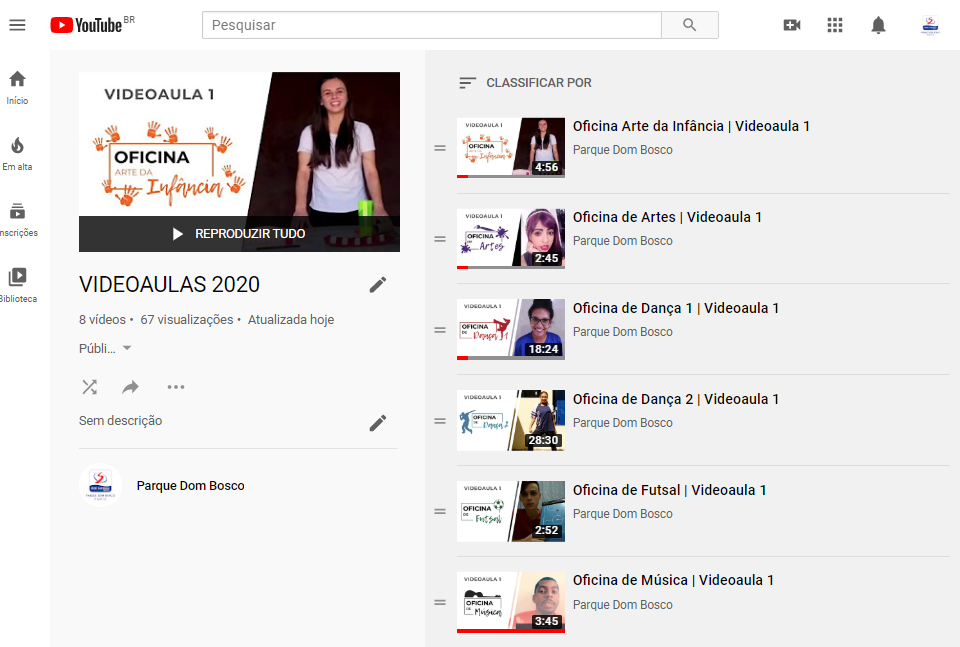Image resolution: width=960 pixels, height=647 pixels.
Task: Click the search magnifier button
Action: click(689, 25)
